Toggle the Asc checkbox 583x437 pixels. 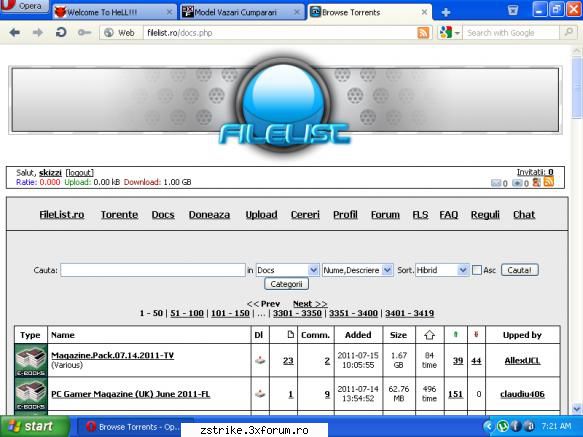click(477, 270)
